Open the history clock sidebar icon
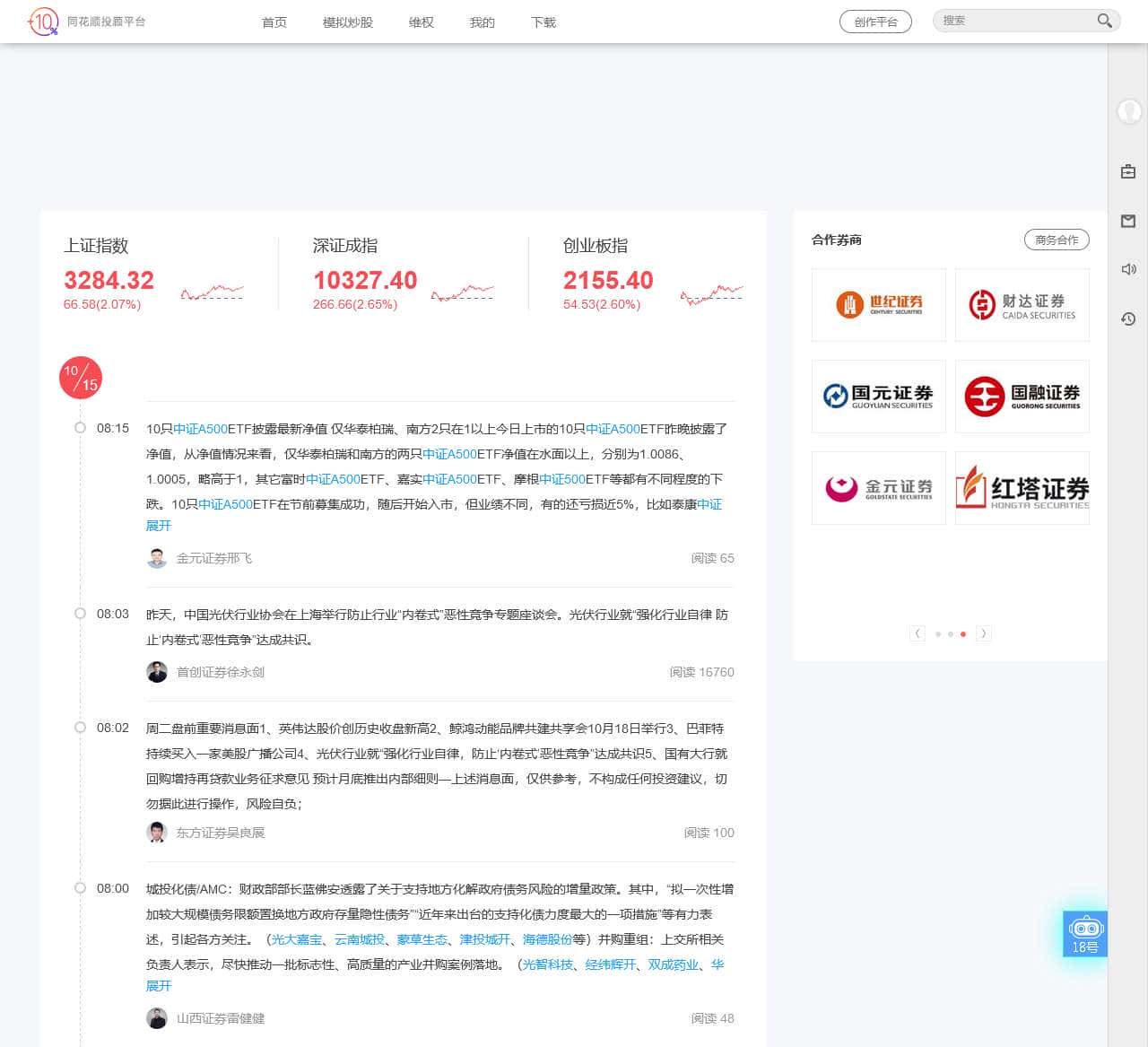 click(1128, 318)
